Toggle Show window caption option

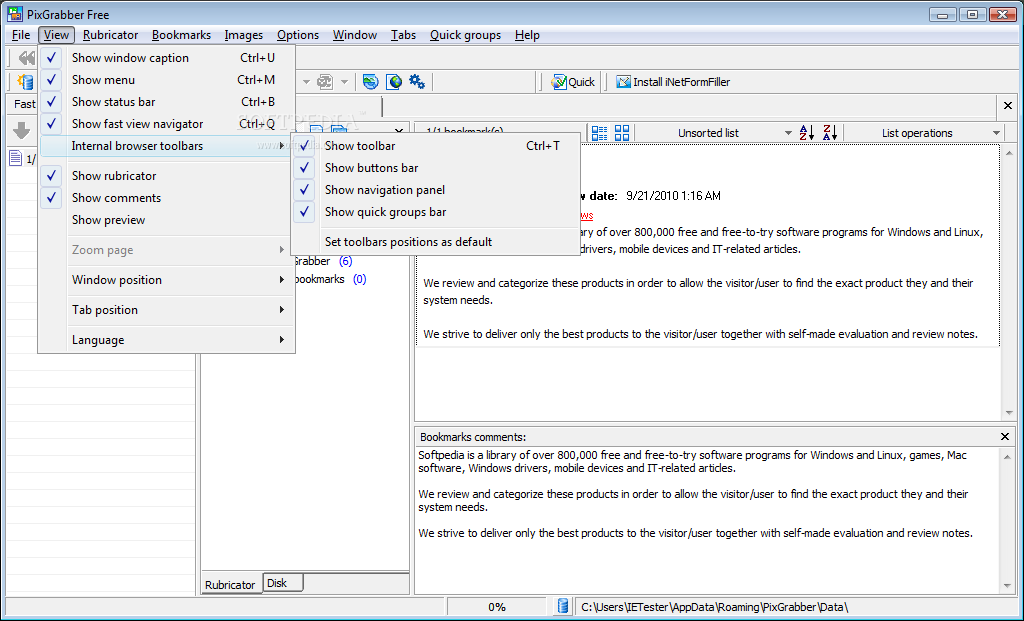(x=167, y=57)
